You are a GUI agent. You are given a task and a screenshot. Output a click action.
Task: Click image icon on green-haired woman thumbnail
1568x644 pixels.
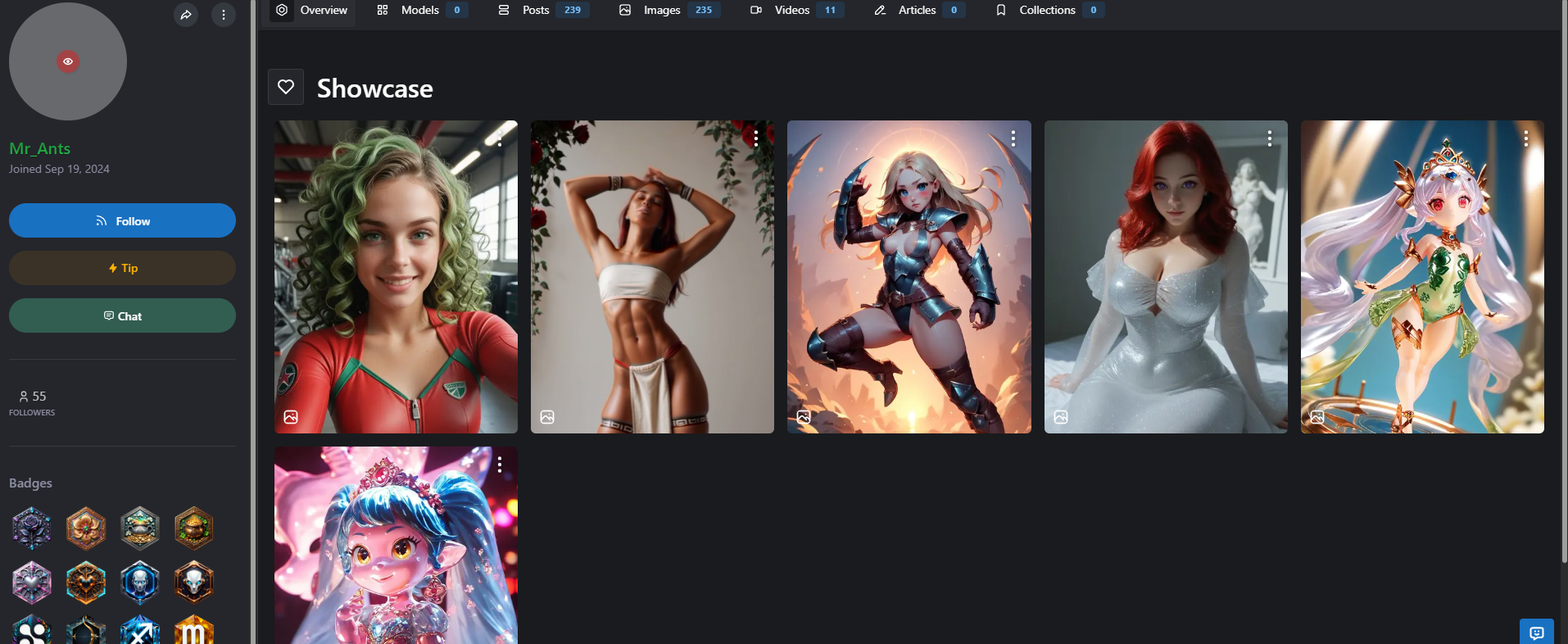tap(291, 417)
